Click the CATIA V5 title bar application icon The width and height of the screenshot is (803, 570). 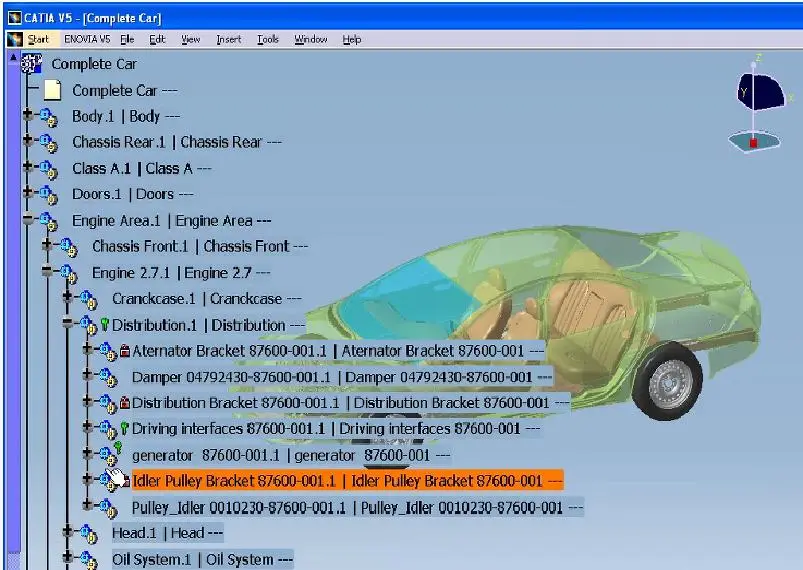(x=14, y=18)
